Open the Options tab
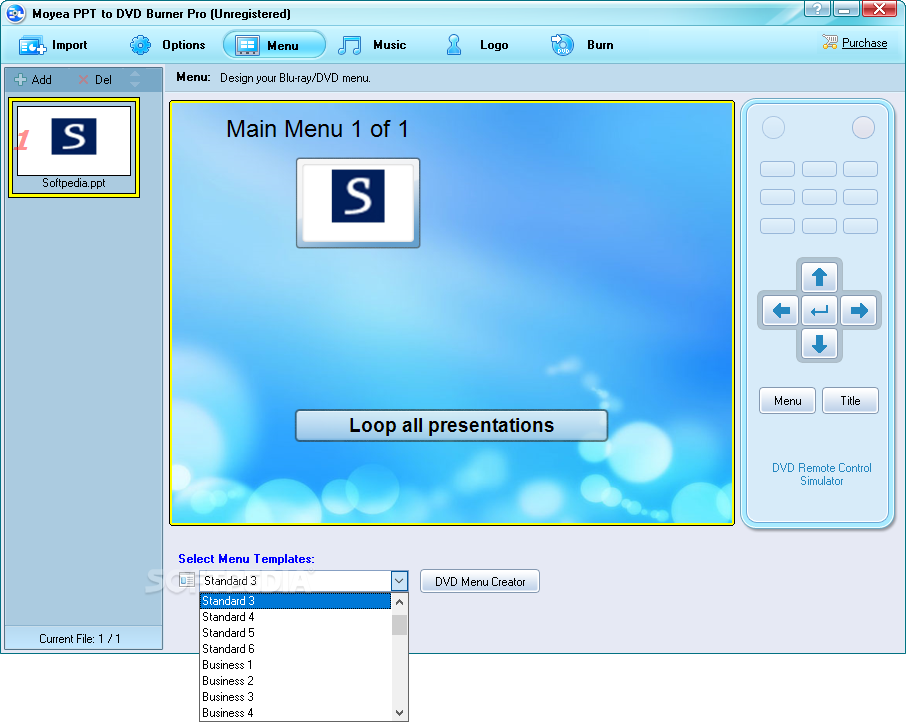Screen dimensions: 906x722 (168, 45)
